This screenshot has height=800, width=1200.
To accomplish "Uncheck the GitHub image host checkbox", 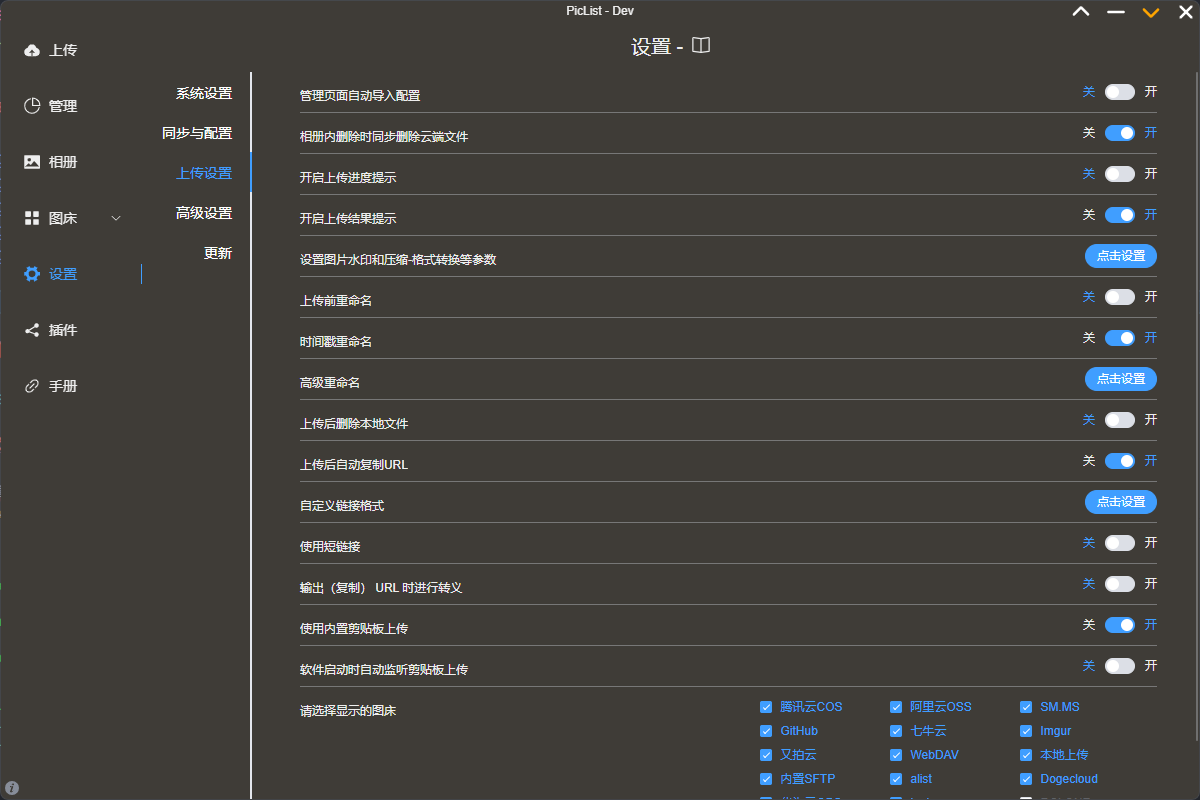I will [x=766, y=731].
